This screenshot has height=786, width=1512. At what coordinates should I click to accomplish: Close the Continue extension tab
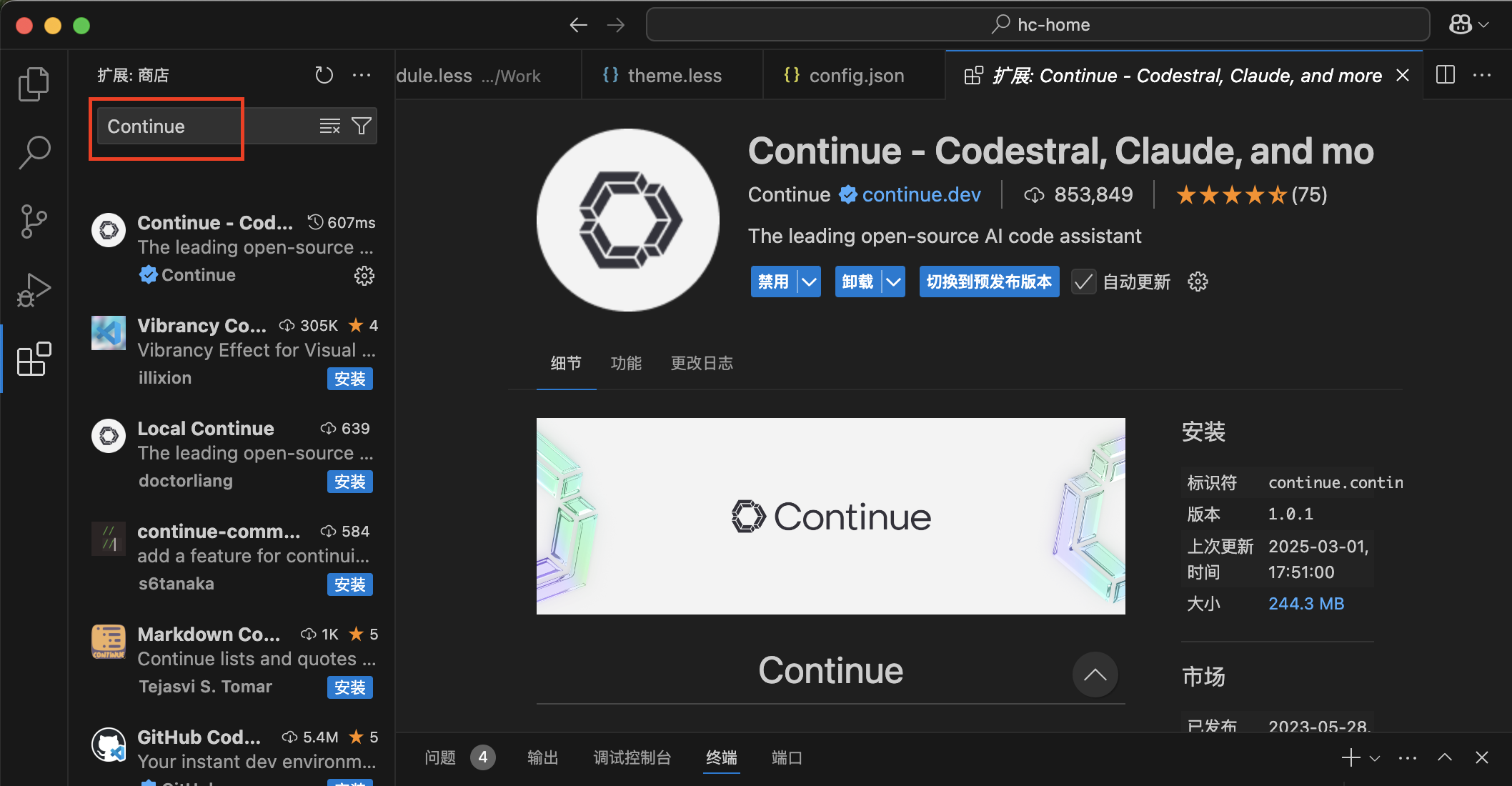(1403, 75)
